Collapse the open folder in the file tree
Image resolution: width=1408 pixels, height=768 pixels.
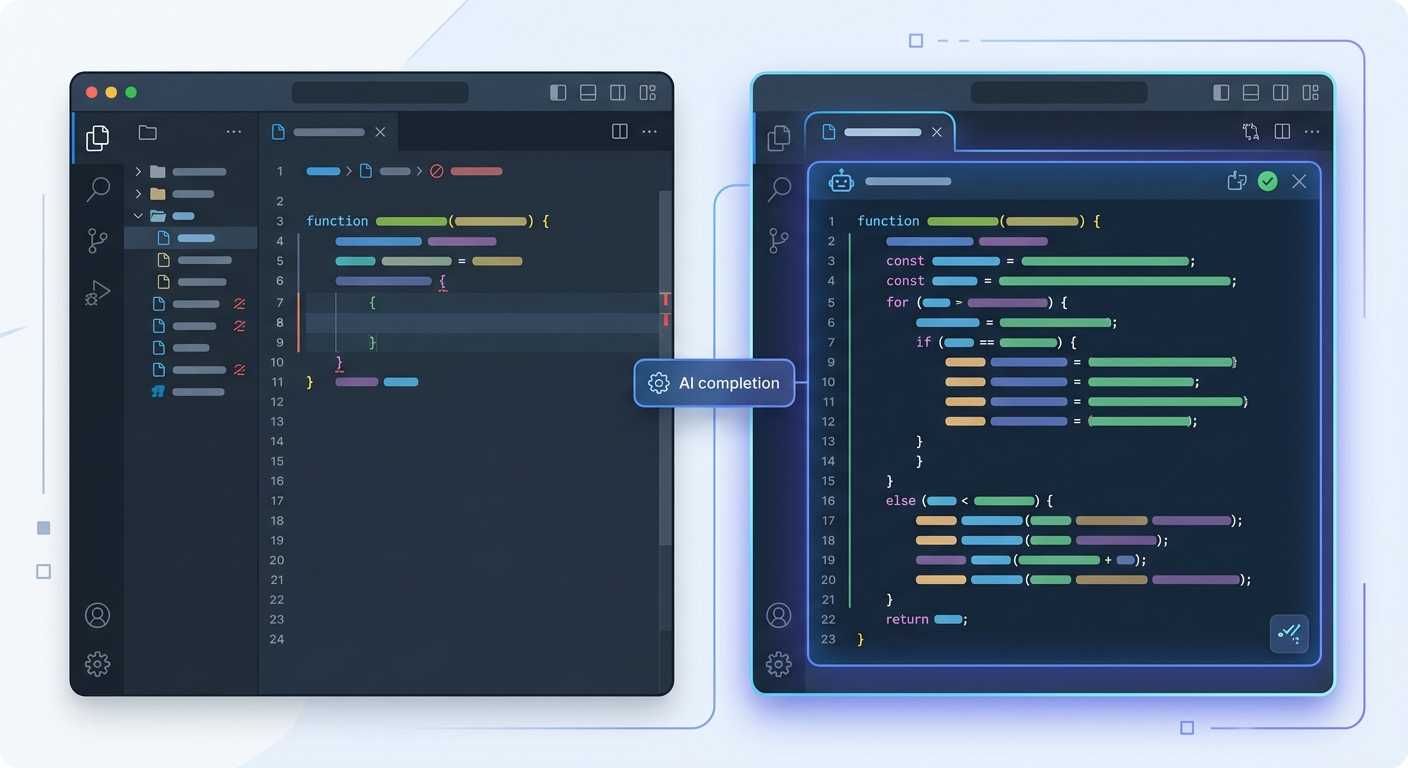[x=139, y=215]
